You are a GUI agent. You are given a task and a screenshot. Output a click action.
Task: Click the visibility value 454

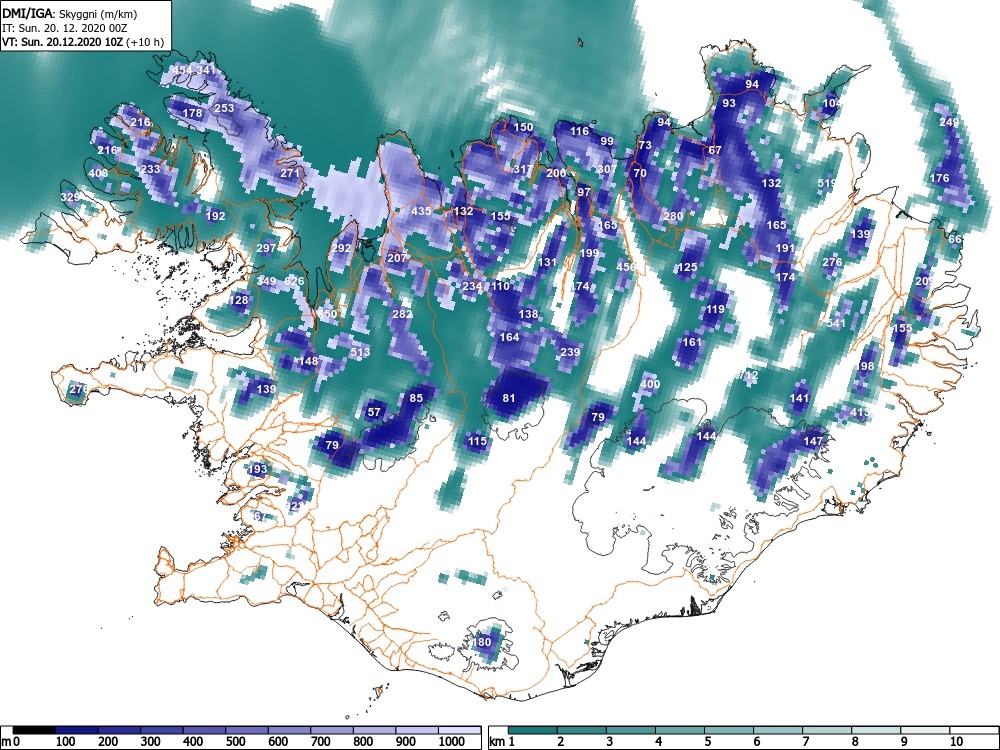tap(183, 70)
